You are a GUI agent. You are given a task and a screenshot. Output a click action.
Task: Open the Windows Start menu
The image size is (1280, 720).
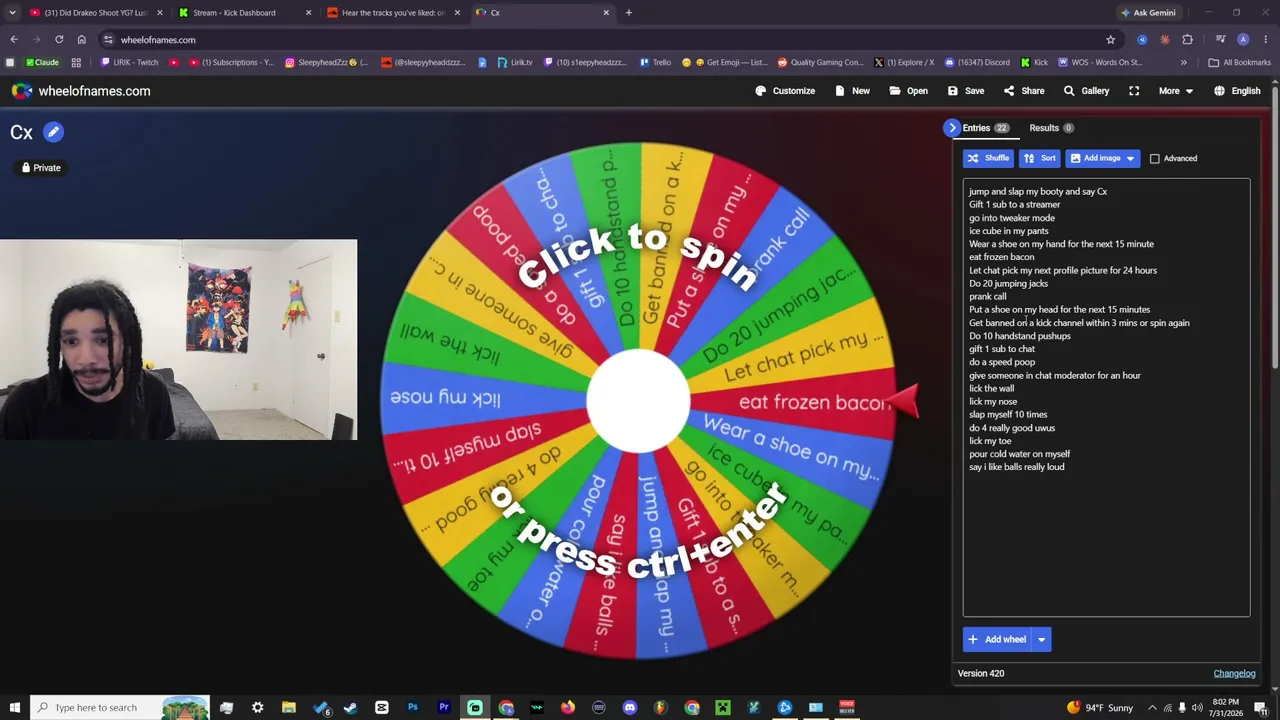coord(14,708)
